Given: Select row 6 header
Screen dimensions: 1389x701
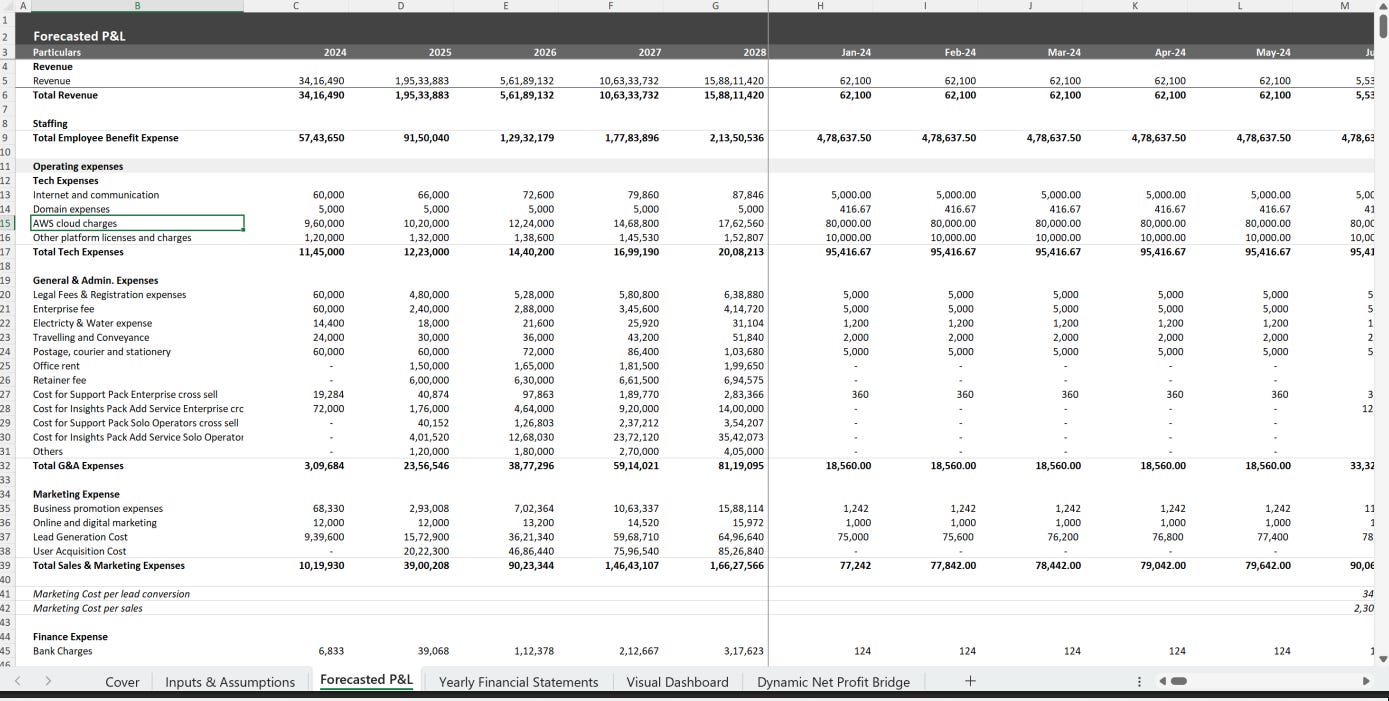Looking at the screenshot, I should tap(6, 95).
